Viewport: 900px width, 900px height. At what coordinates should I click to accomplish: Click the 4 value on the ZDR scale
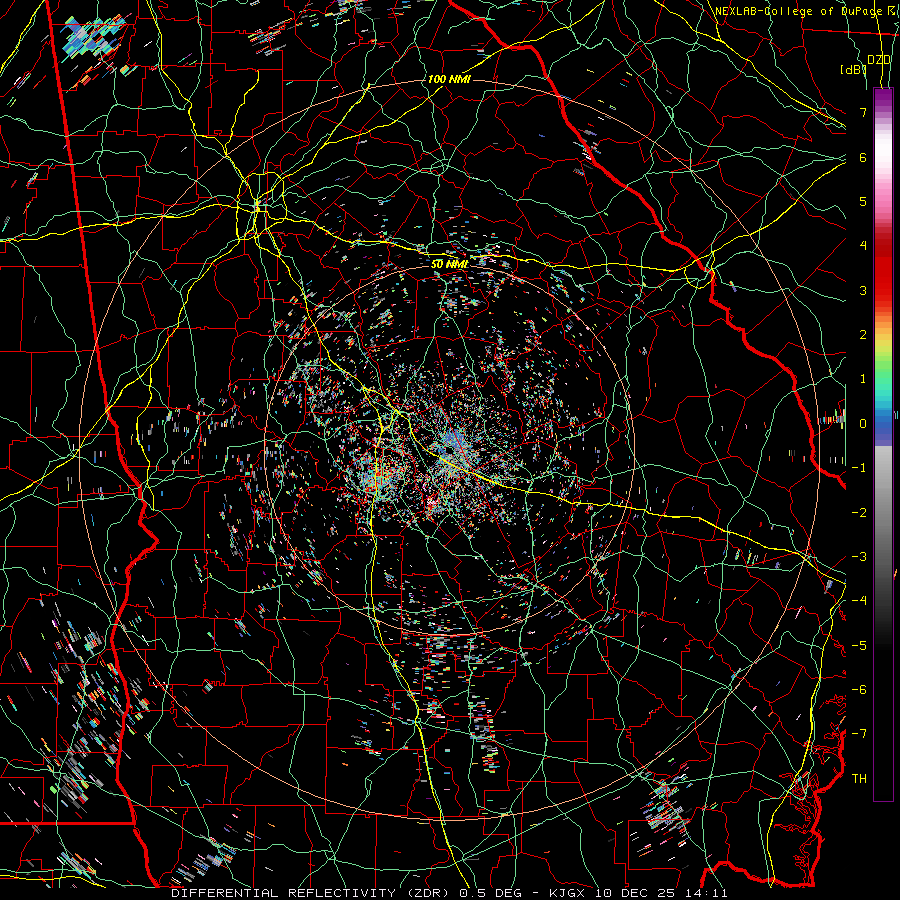[x=863, y=246]
